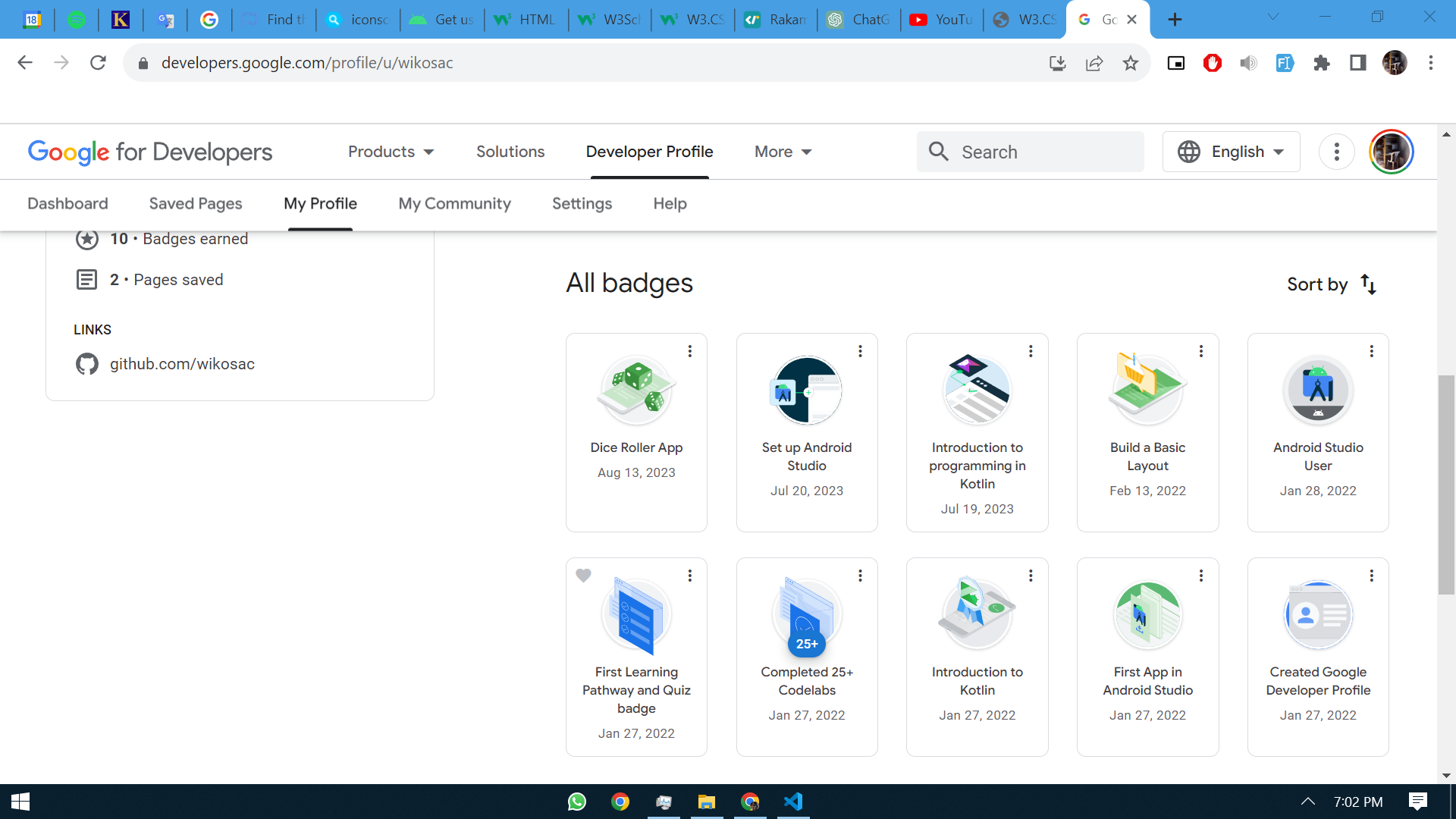The height and width of the screenshot is (819, 1456).
Task: Switch to the My Community tab
Action: click(454, 203)
